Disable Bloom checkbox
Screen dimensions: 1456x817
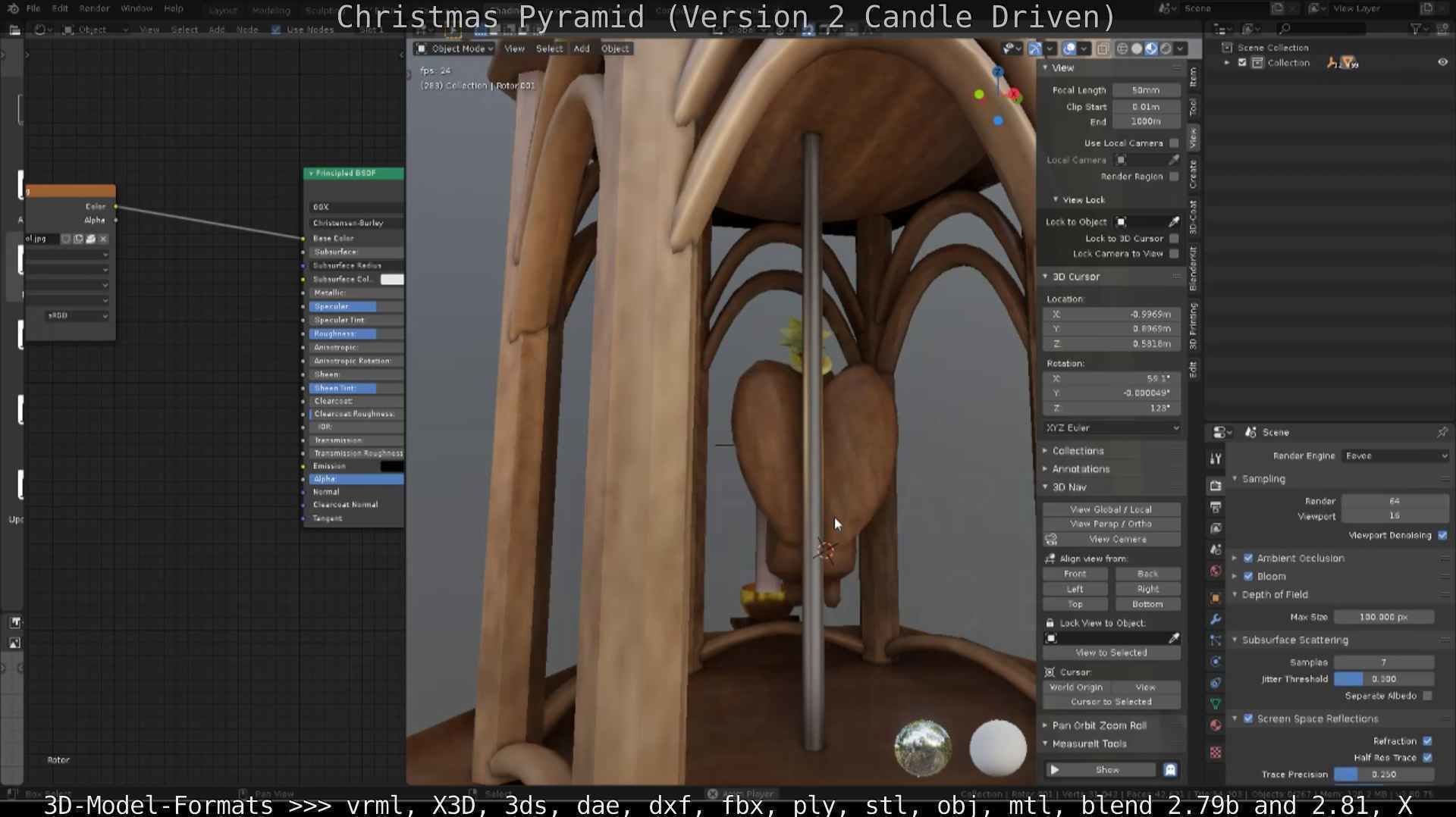click(1248, 576)
